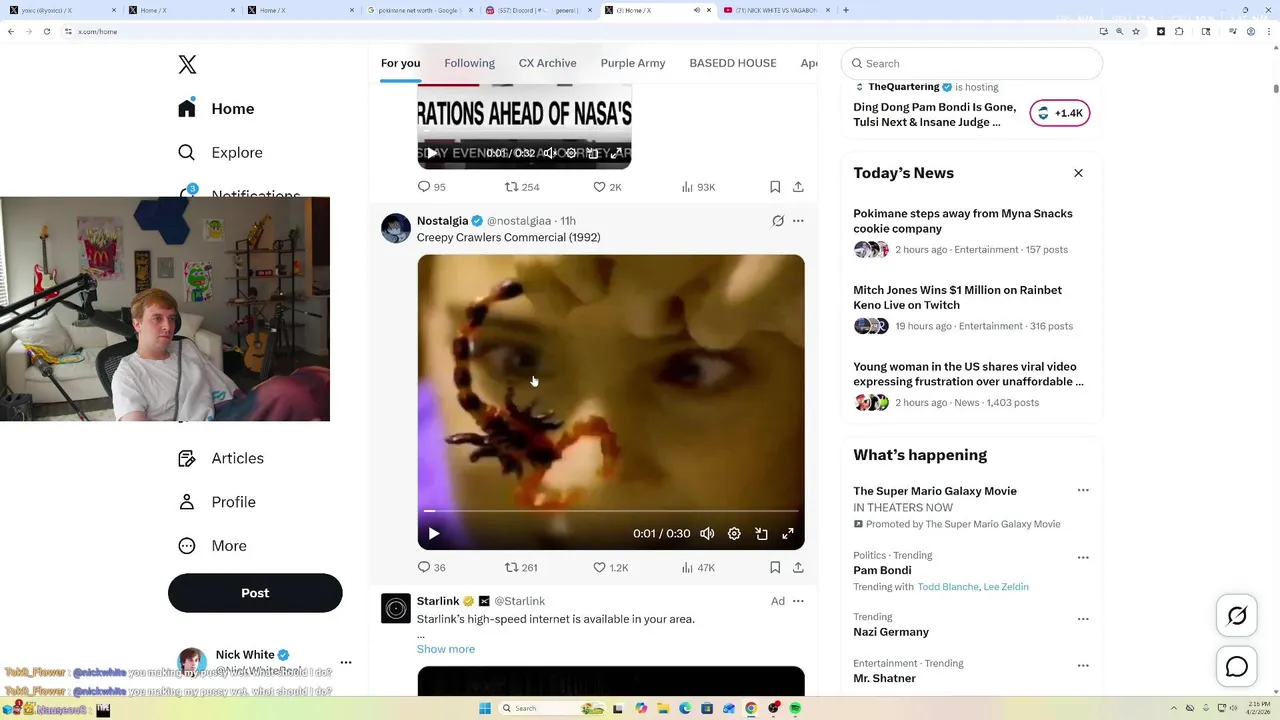
Task: Open Explore in the sidebar
Action: pos(221,153)
